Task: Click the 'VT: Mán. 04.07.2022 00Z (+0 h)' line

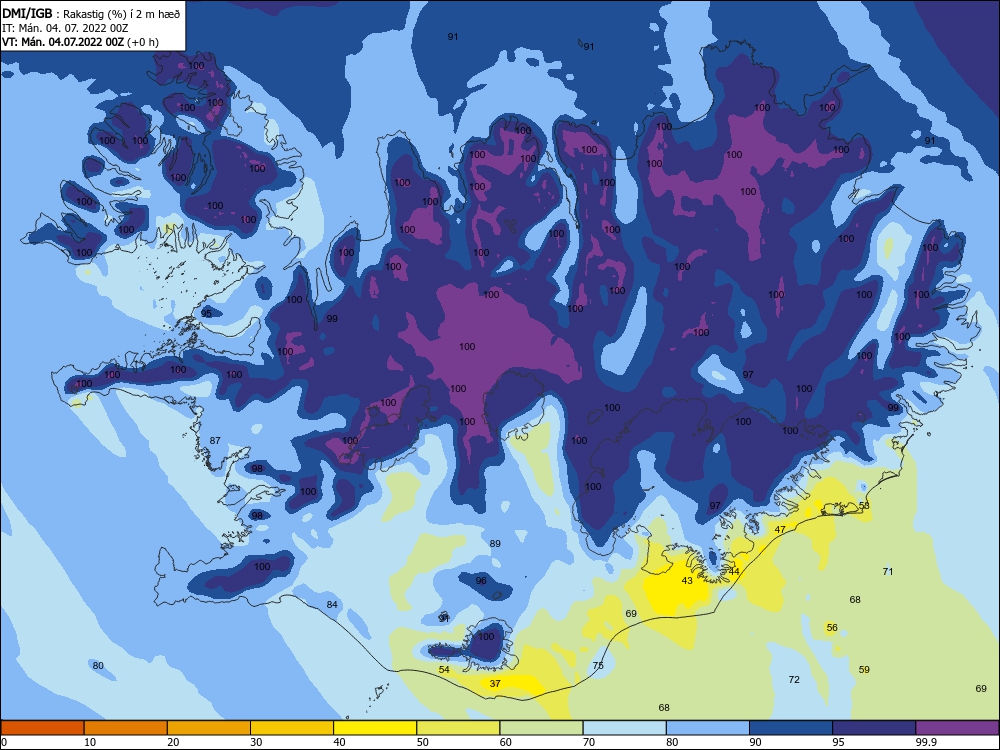Action: point(80,42)
